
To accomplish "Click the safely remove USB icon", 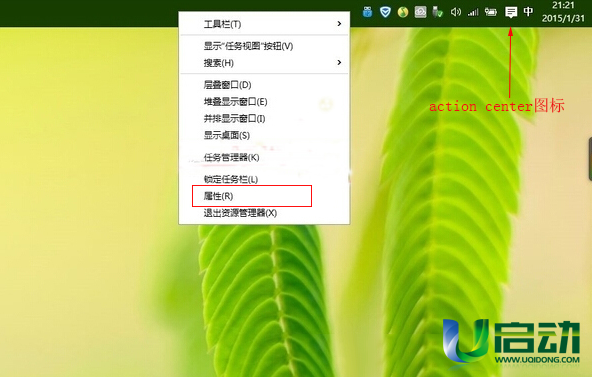I will click(x=438, y=12).
